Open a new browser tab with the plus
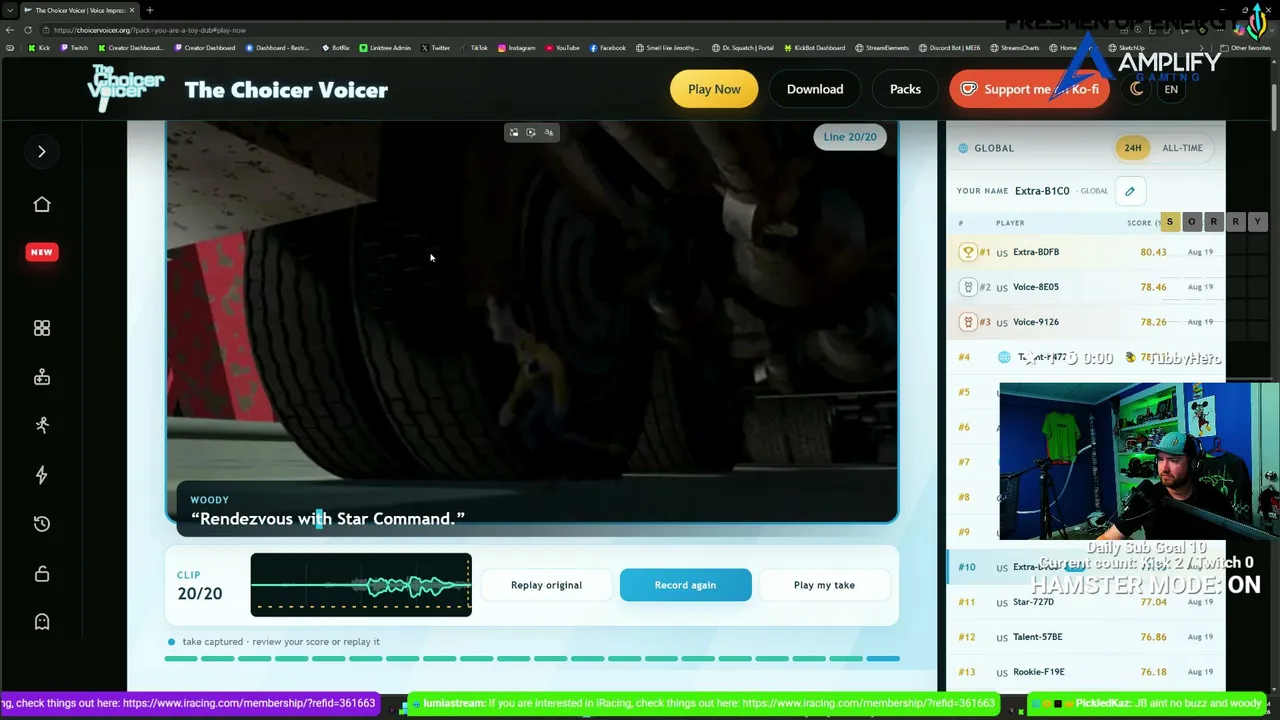1280x720 pixels. (150, 10)
